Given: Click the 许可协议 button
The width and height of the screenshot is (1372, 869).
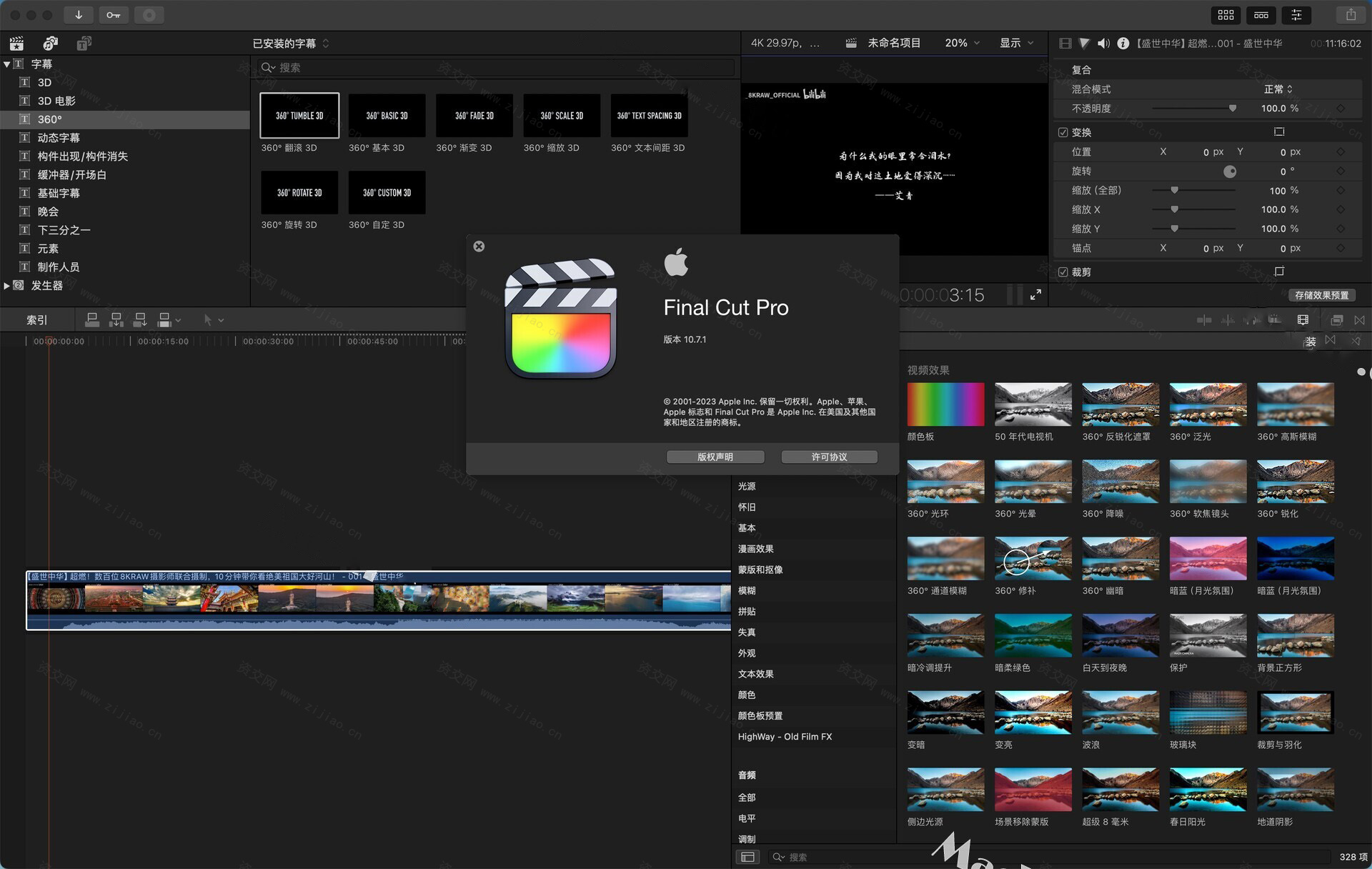Looking at the screenshot, I should pyautogui.click(x=829, y=457).
